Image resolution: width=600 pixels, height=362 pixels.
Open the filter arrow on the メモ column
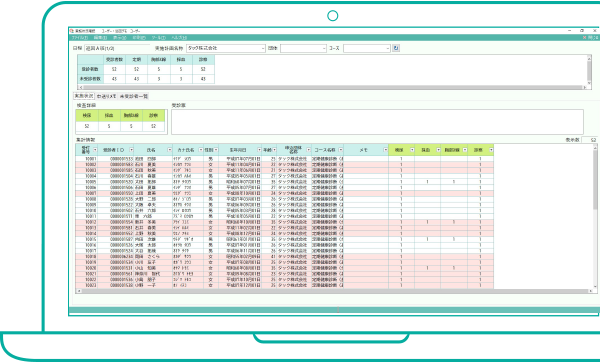pos(385,150)
